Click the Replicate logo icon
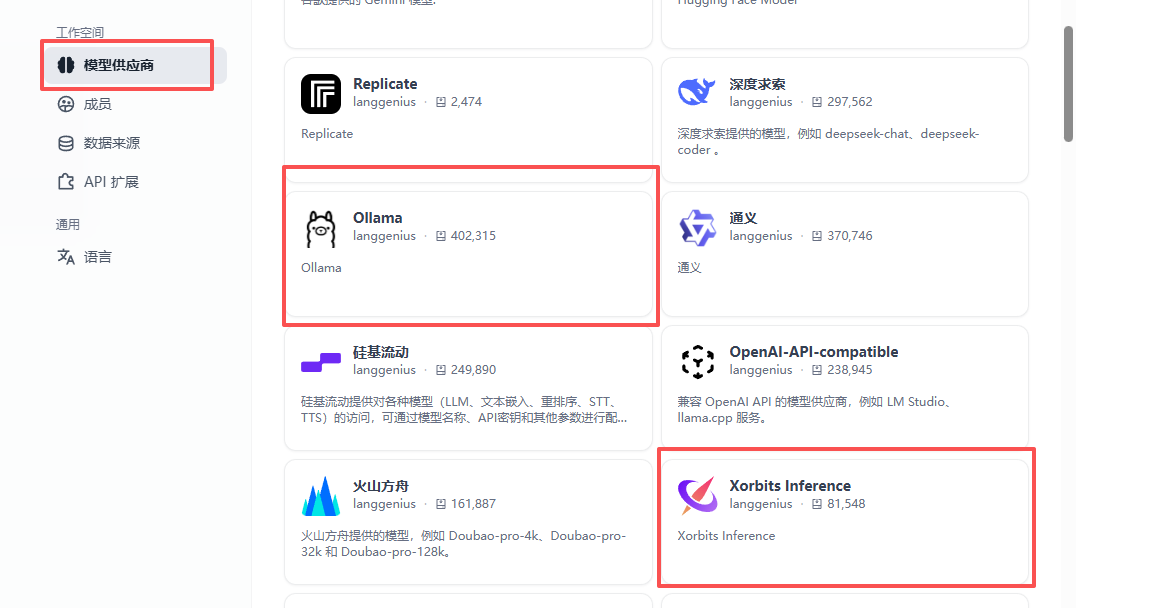 (x=321, y=94)
